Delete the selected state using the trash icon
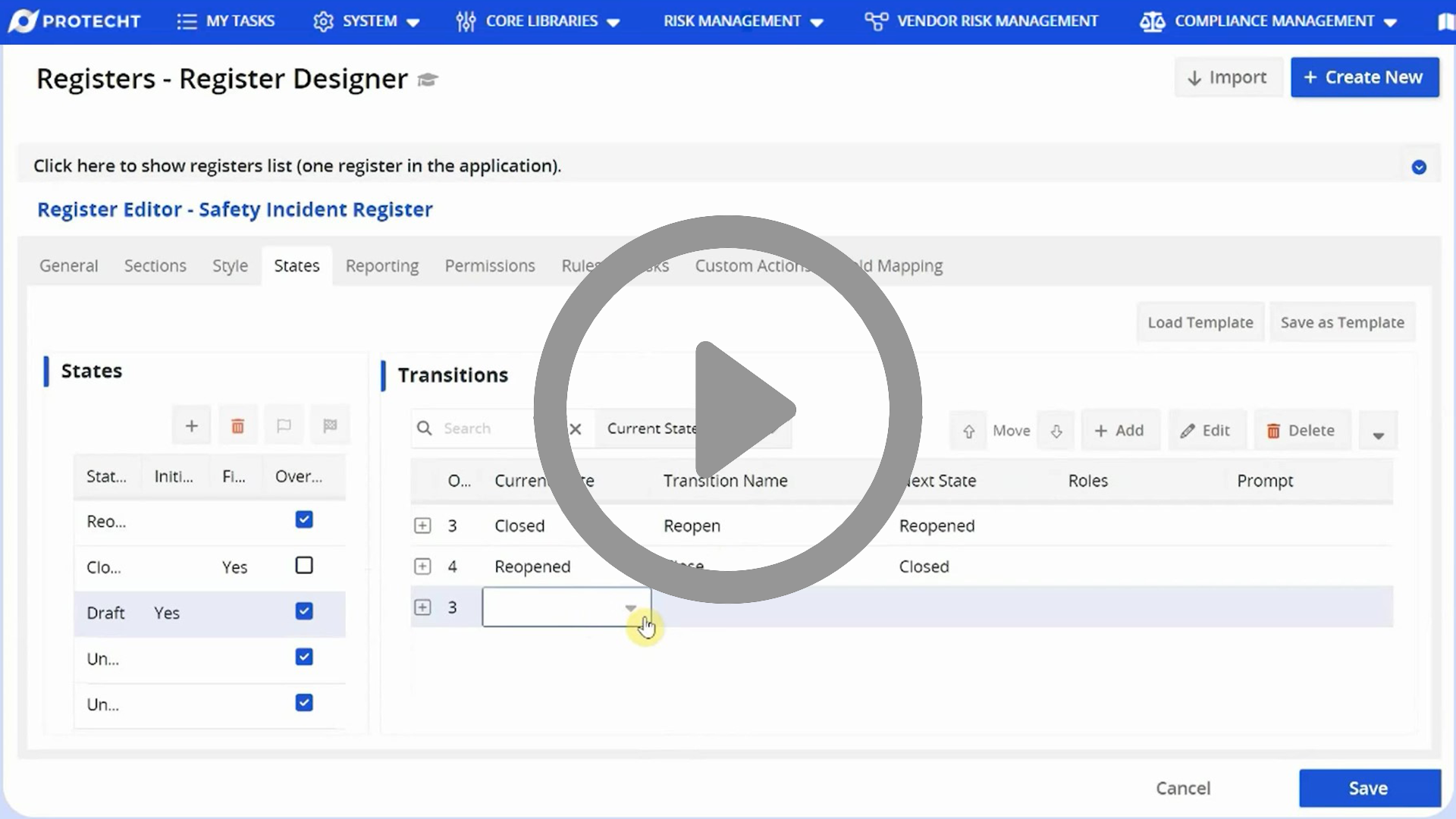The image size is (1456, 819). pos(237,425)
